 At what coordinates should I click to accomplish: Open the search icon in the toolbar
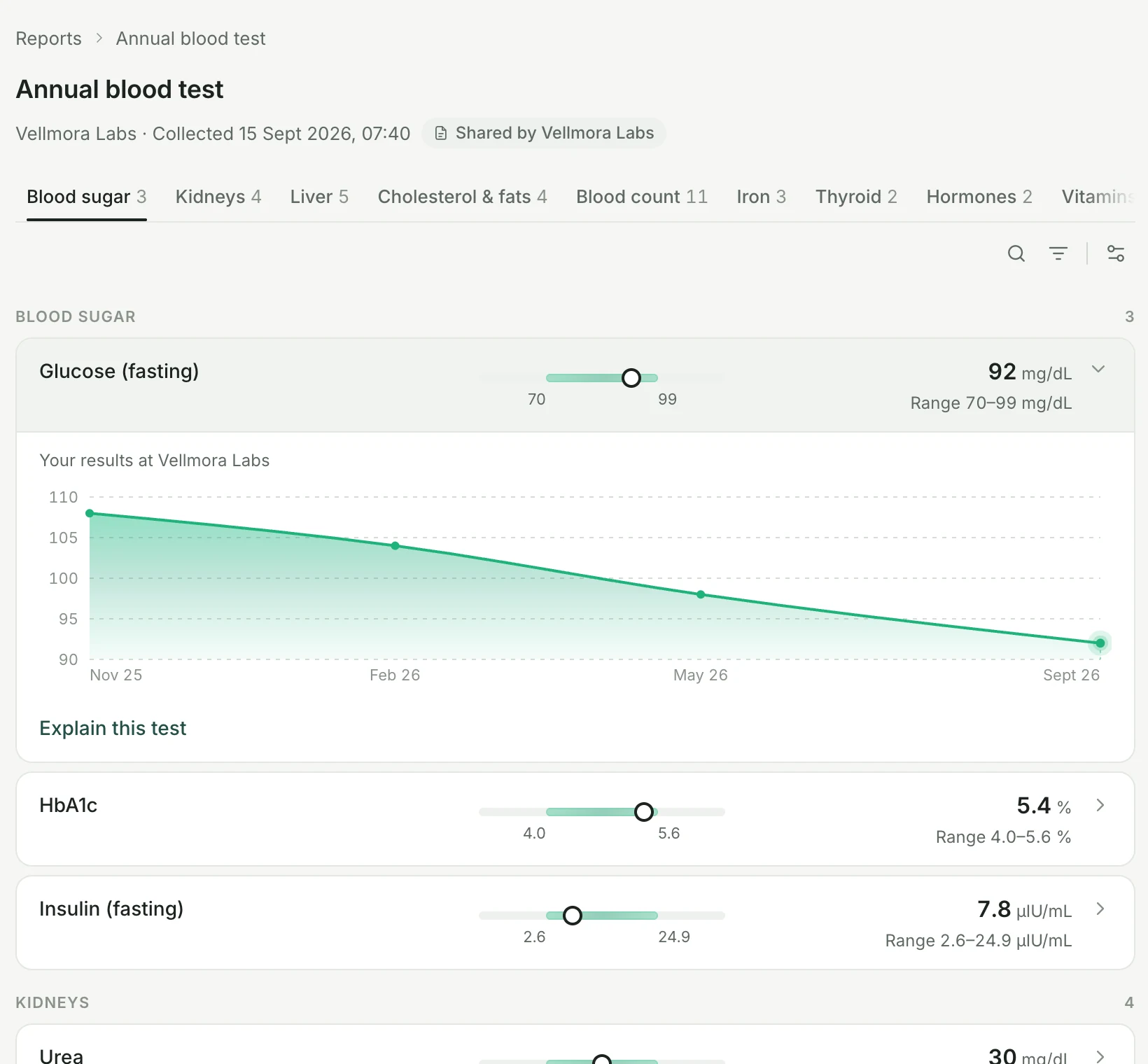[1016, 253]
